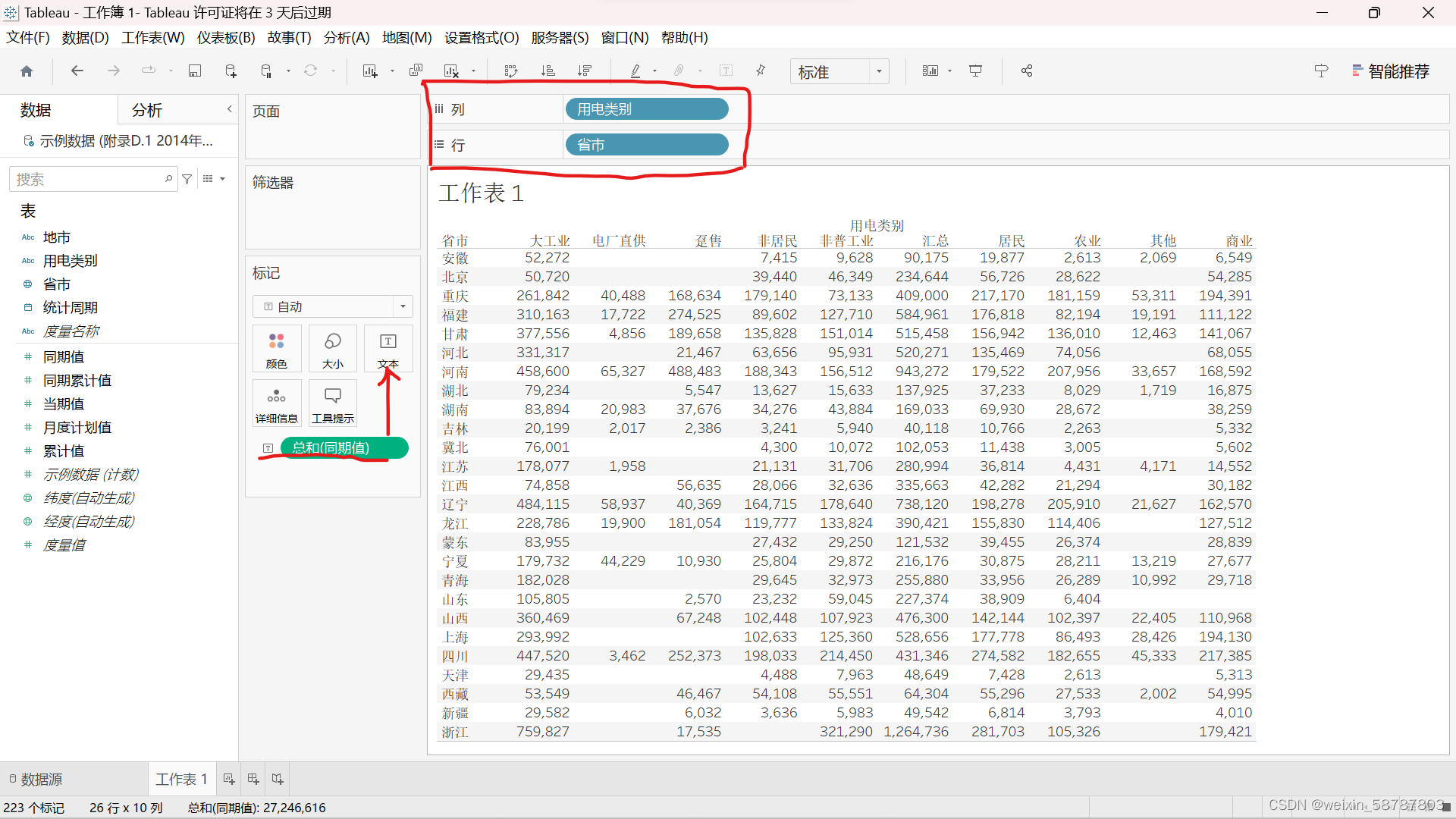The height and width of the screenshot is (819, 1456).
Task: Open the 标准 fit dropdown
Action: tap(879, 71)
